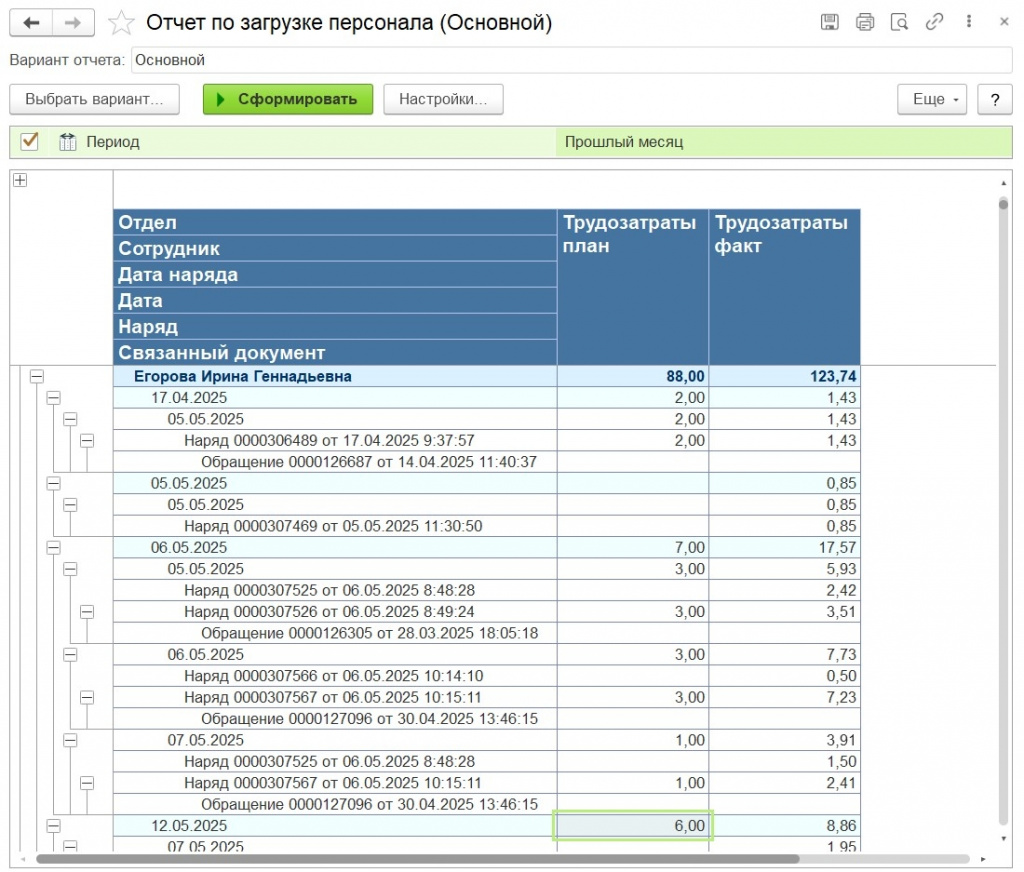Open help with the ? button
The height and width of the screenshot is (872, 1024).
(x=994, y=99)
